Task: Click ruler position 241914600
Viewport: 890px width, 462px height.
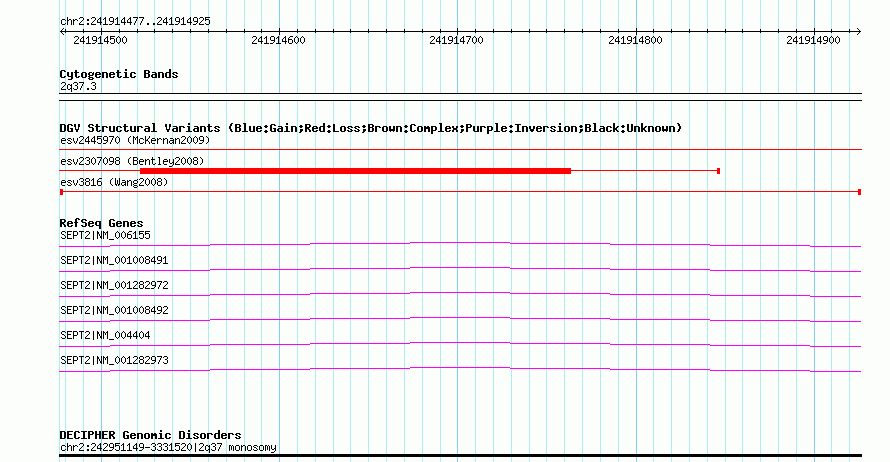Action: coord(278,40)
